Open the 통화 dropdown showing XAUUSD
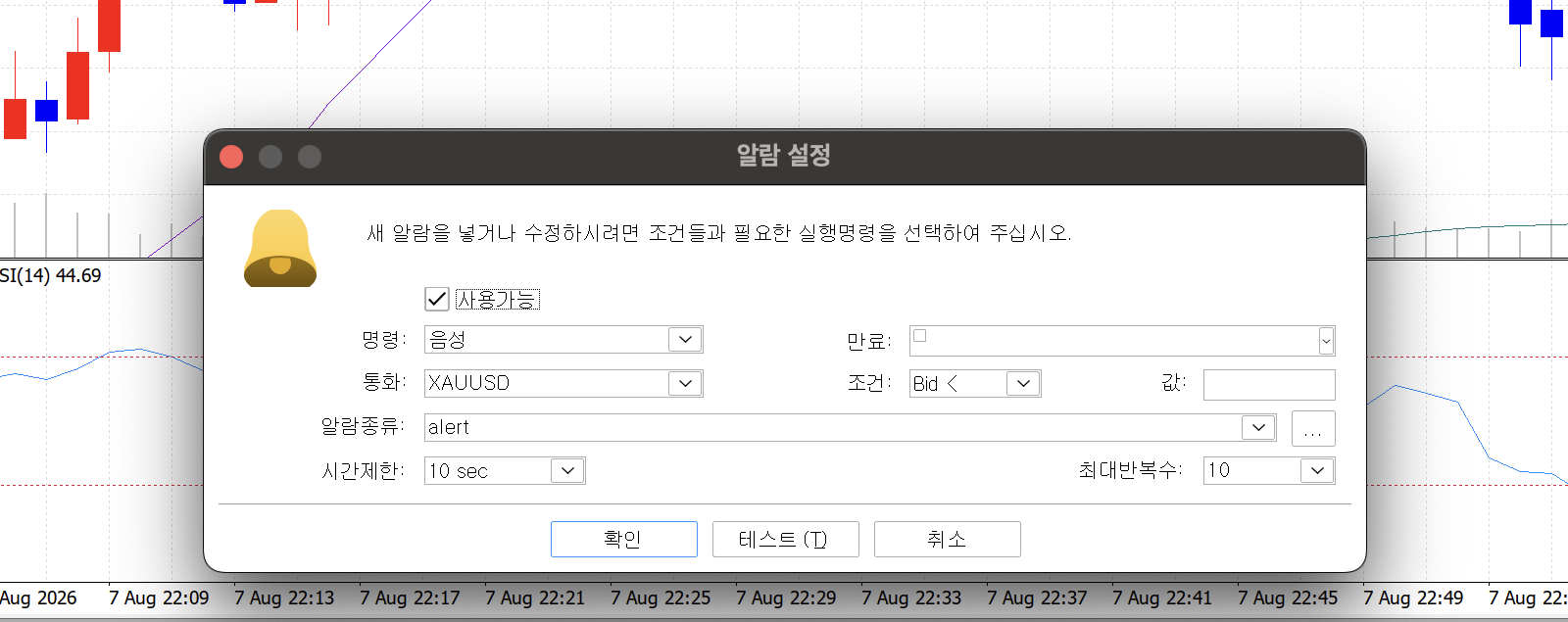Image resolution: width=1568 pixels, height=622 pixels. click(563, 383)
